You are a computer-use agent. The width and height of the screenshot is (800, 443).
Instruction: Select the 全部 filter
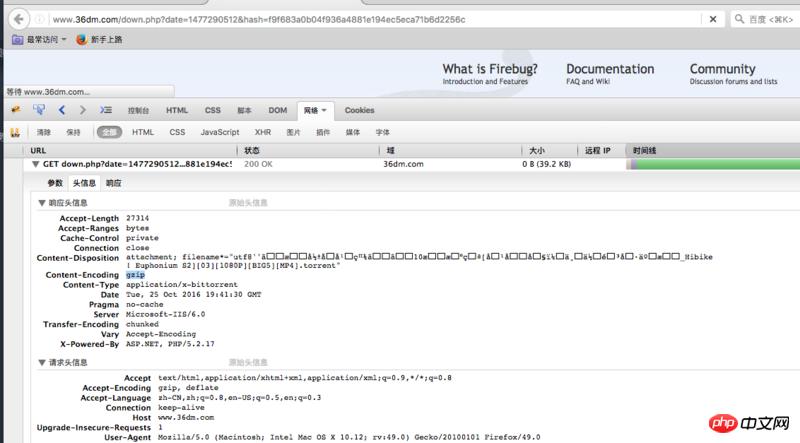click(x=109, y=133)
